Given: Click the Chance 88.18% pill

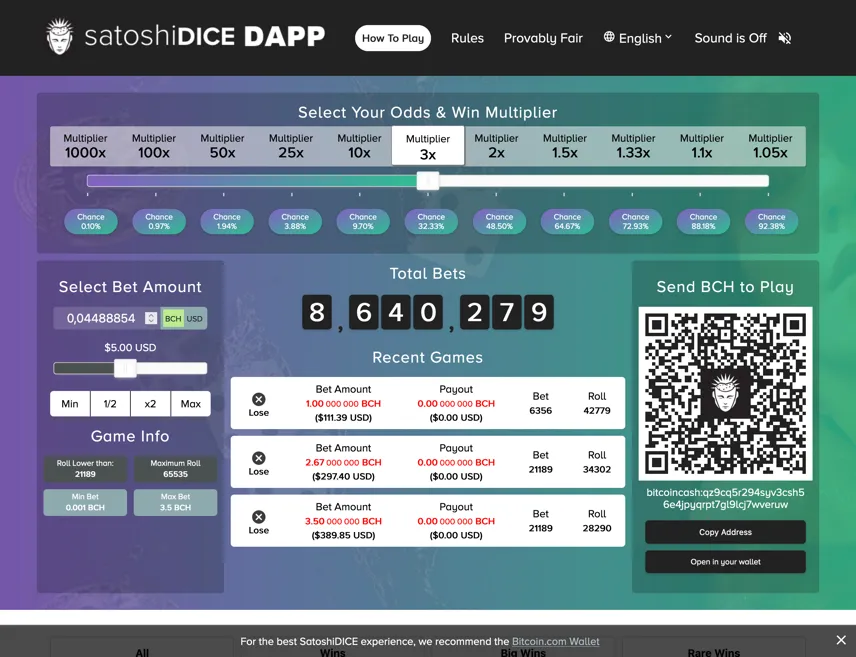Looking at the screenshot, I should (703, 221).
